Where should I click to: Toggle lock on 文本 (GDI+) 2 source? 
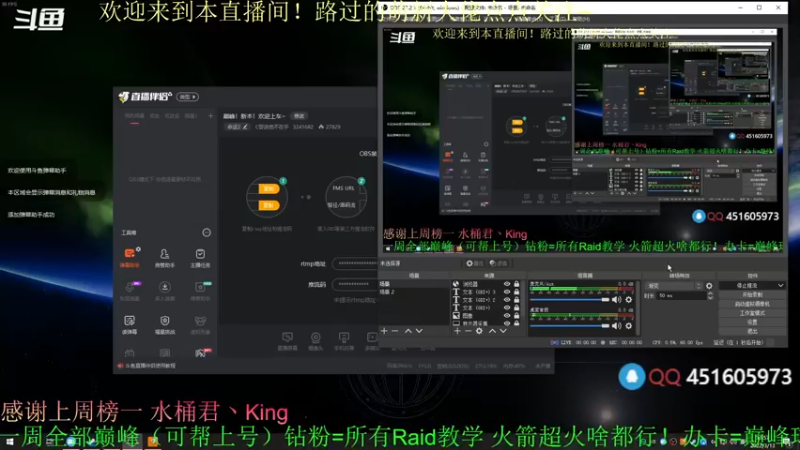pyautogui.click(x=516, y=299)
